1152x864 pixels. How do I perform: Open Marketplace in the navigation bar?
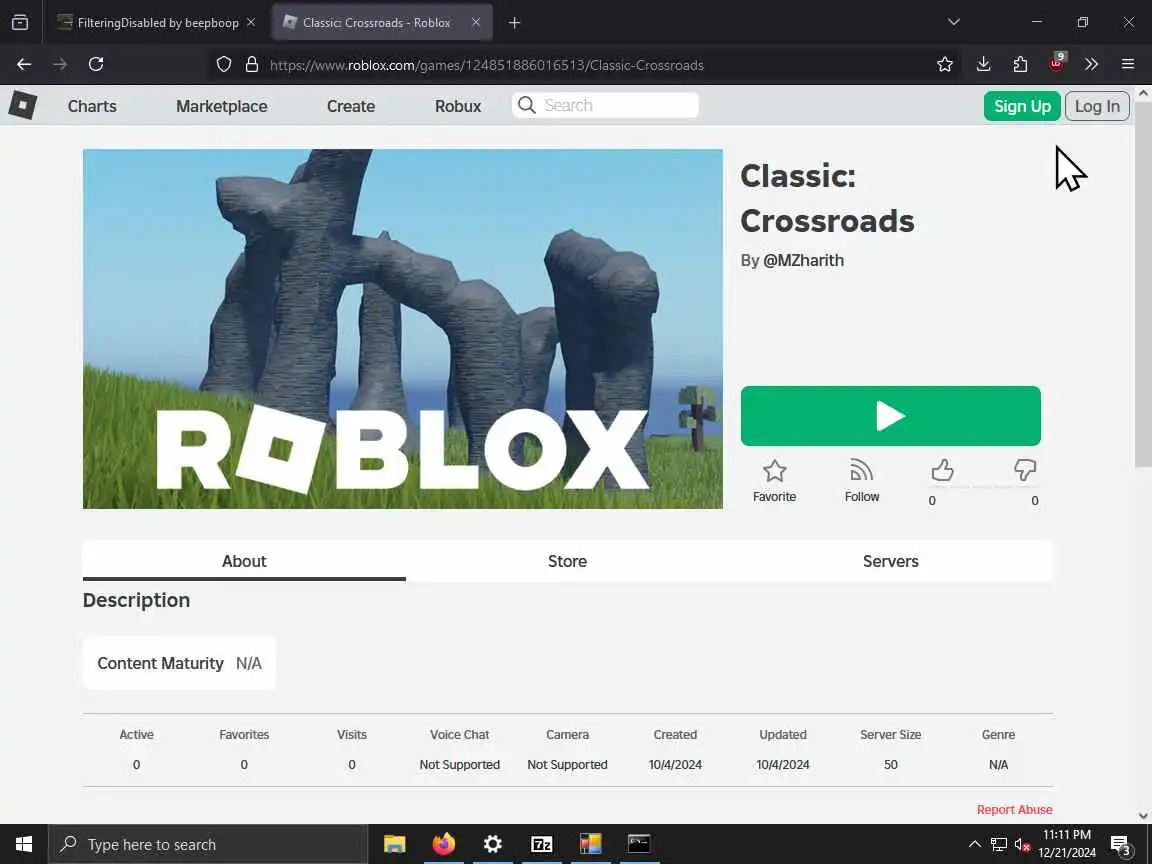[x=221, y=106]
